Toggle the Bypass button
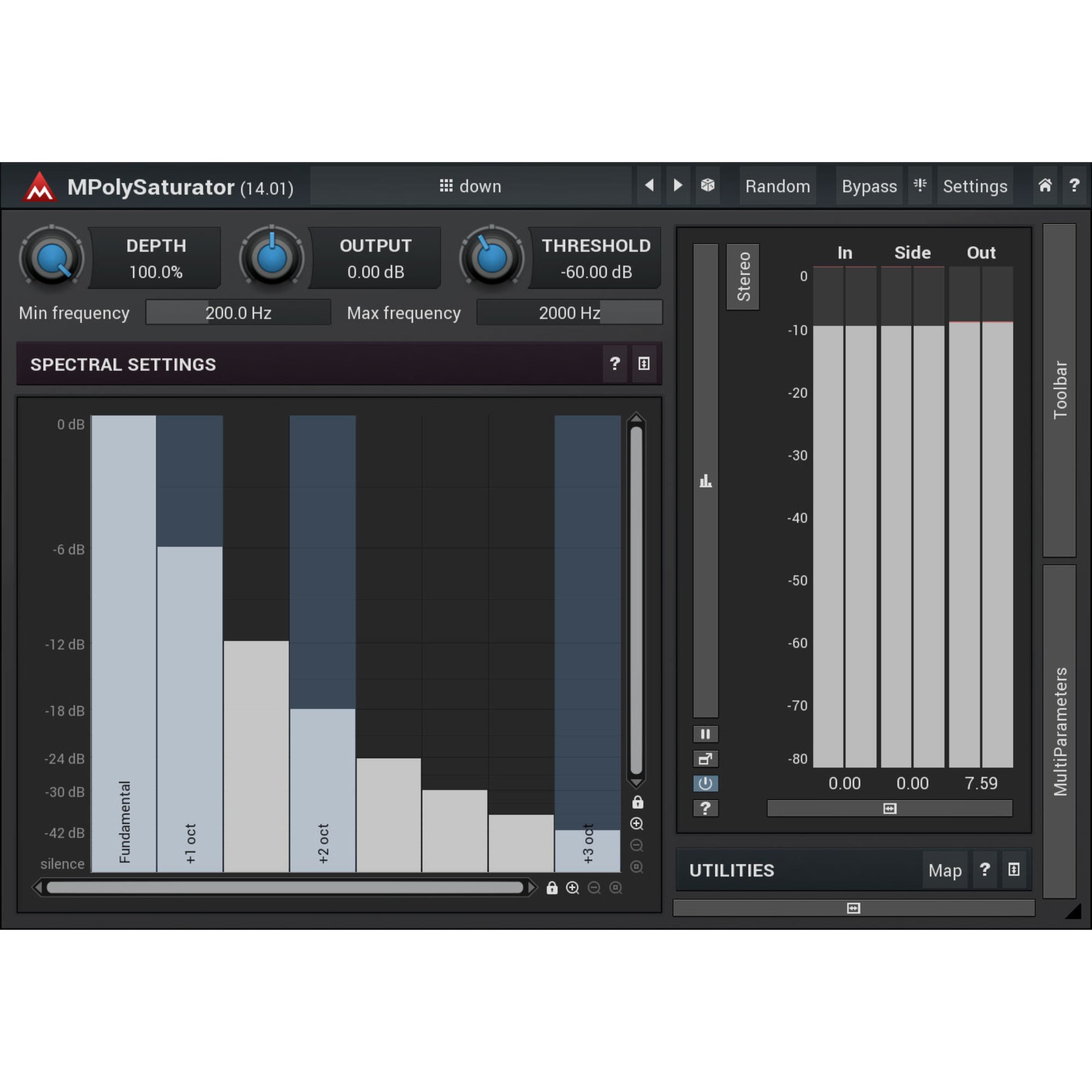Viewport: 1092px width, 1092px height. click(869, 186)
